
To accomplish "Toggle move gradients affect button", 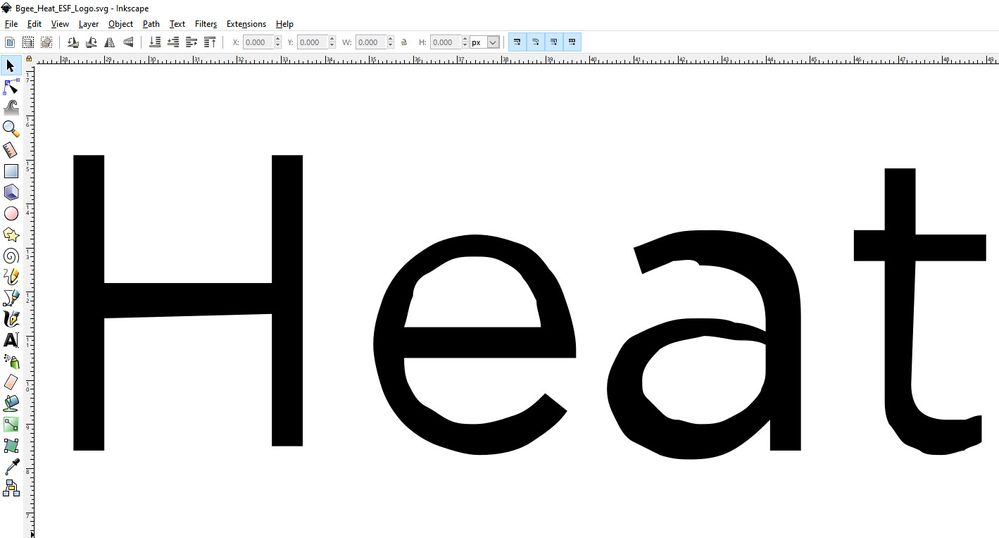I will pyautogui.click(x=554, y=42).
